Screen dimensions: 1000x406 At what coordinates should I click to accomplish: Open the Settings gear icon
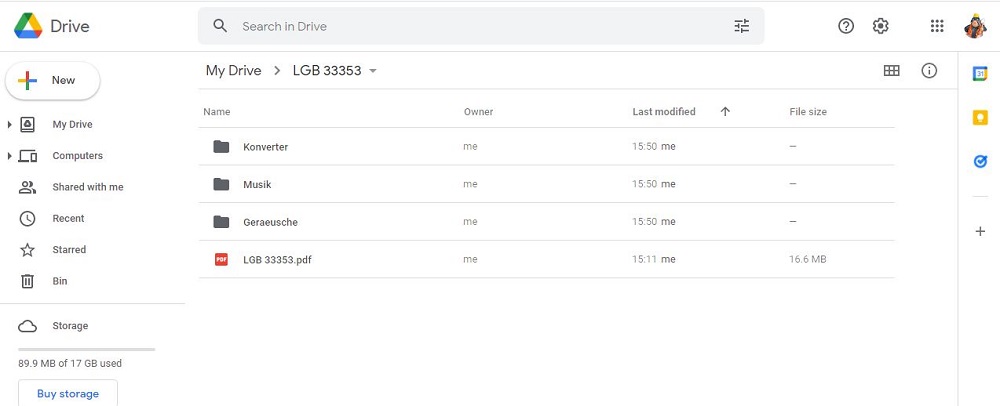coord(881,26)
